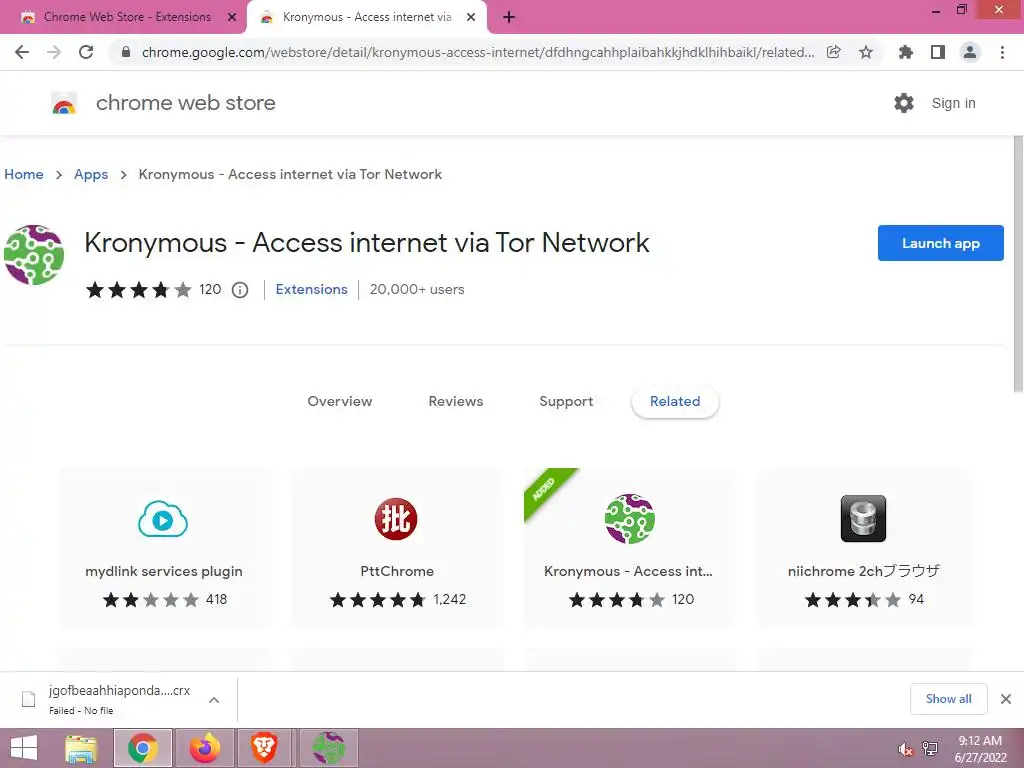Select the Related tab
Viewport: 1024px width, 768px height.
click(x=675, y=402)
